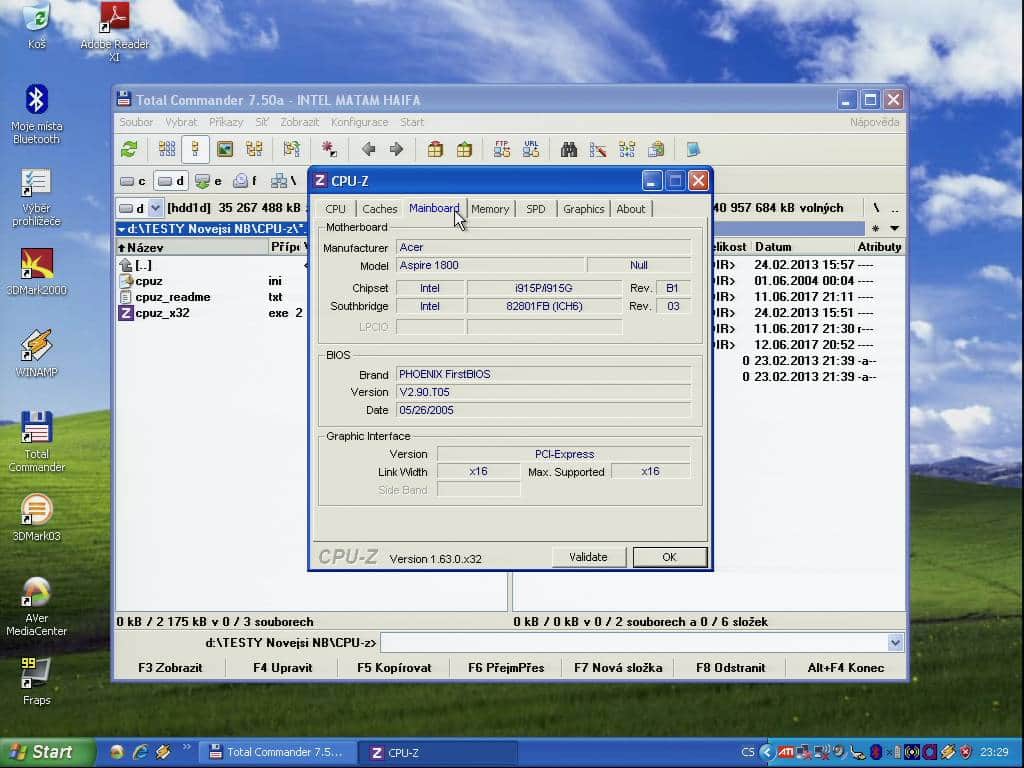
Task: Switch to the SPD tab in CPU-Z
Action: tap(536, 209)
